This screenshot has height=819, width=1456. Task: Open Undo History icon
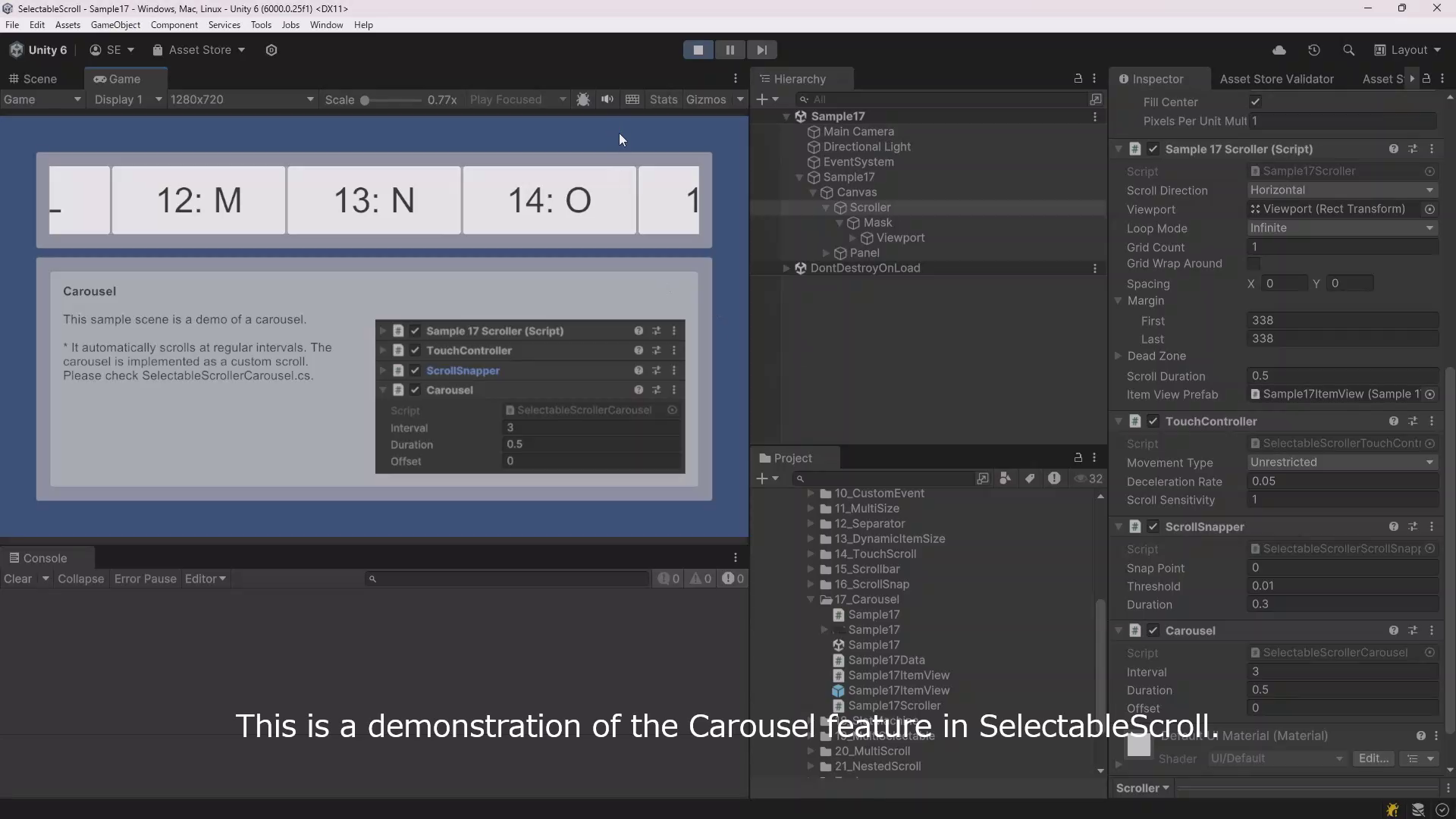pyautogui.click(x=1314, y=50)
